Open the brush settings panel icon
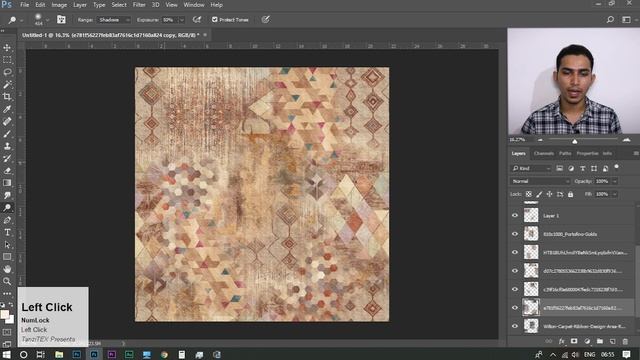The image size is (640, 360). click(61, 19)
